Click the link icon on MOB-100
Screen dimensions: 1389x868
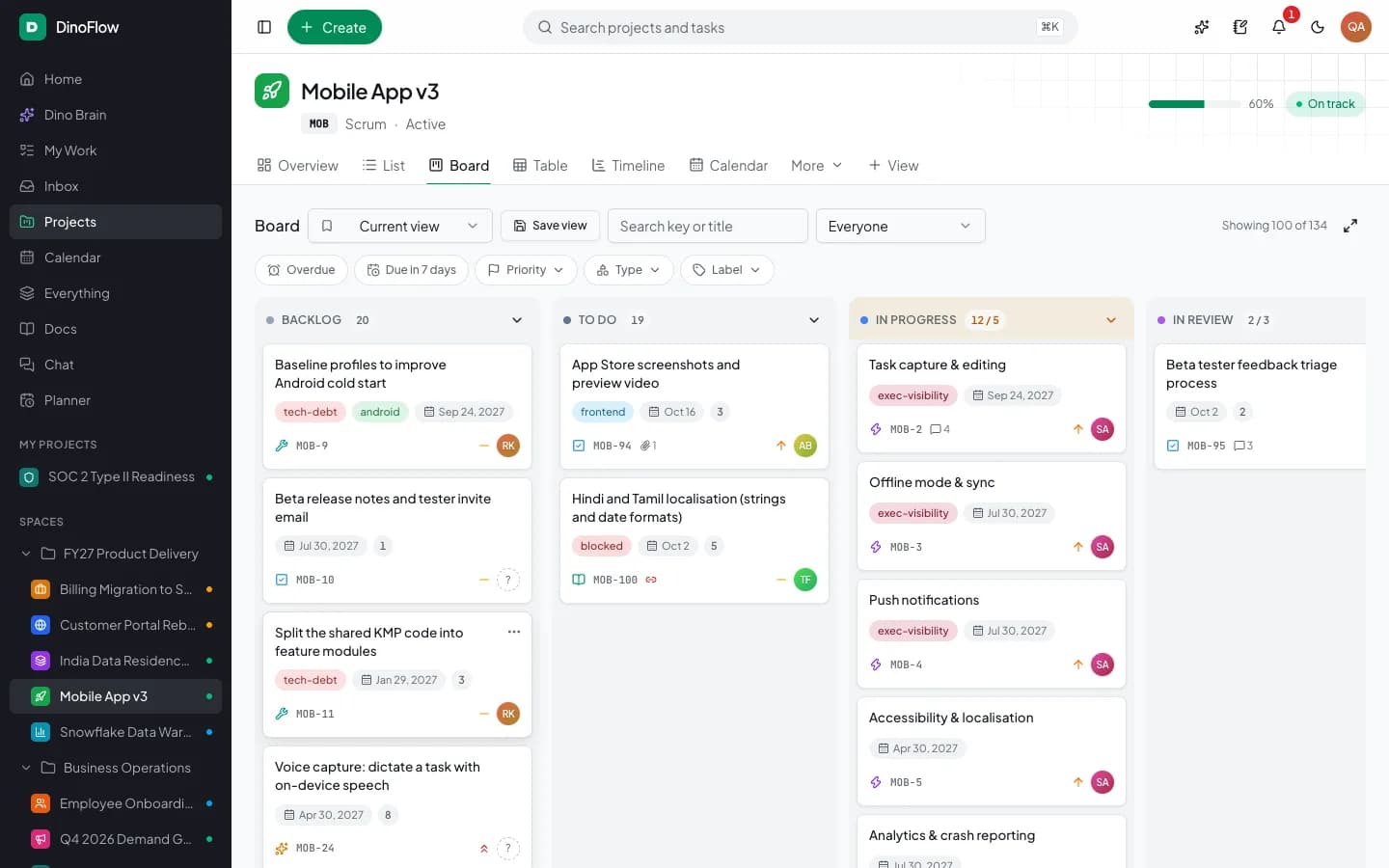[x=651, y=580]
